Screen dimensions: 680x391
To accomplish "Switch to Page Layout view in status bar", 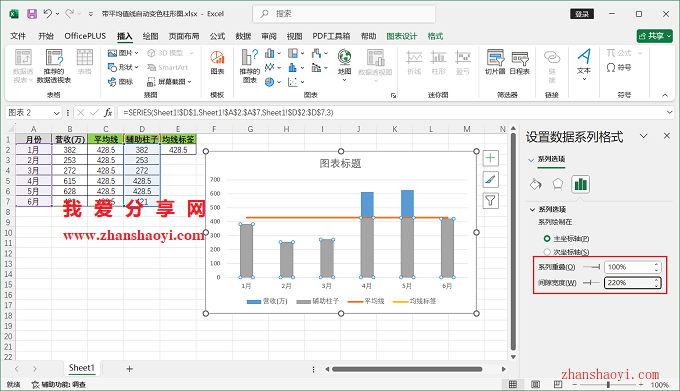I will 536,384.
